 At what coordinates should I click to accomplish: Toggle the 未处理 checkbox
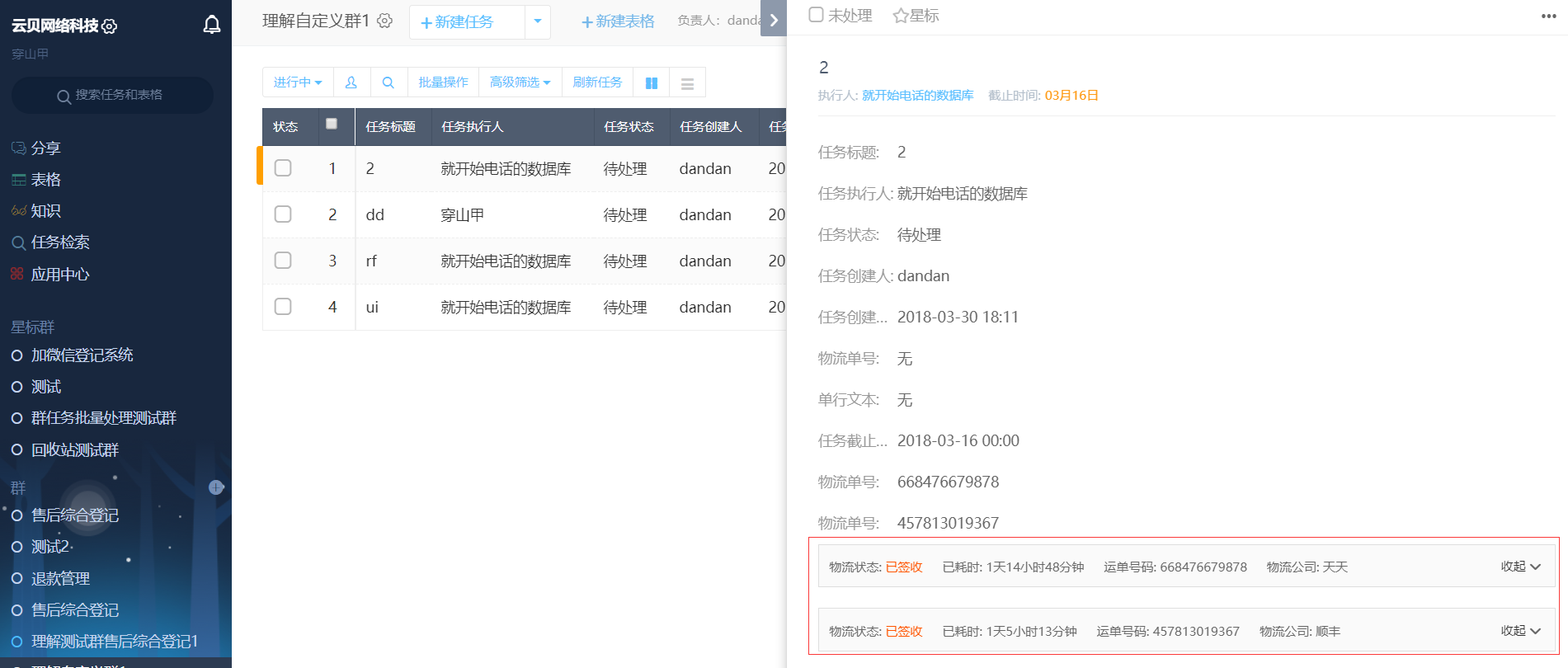click(x=816, y=15)
